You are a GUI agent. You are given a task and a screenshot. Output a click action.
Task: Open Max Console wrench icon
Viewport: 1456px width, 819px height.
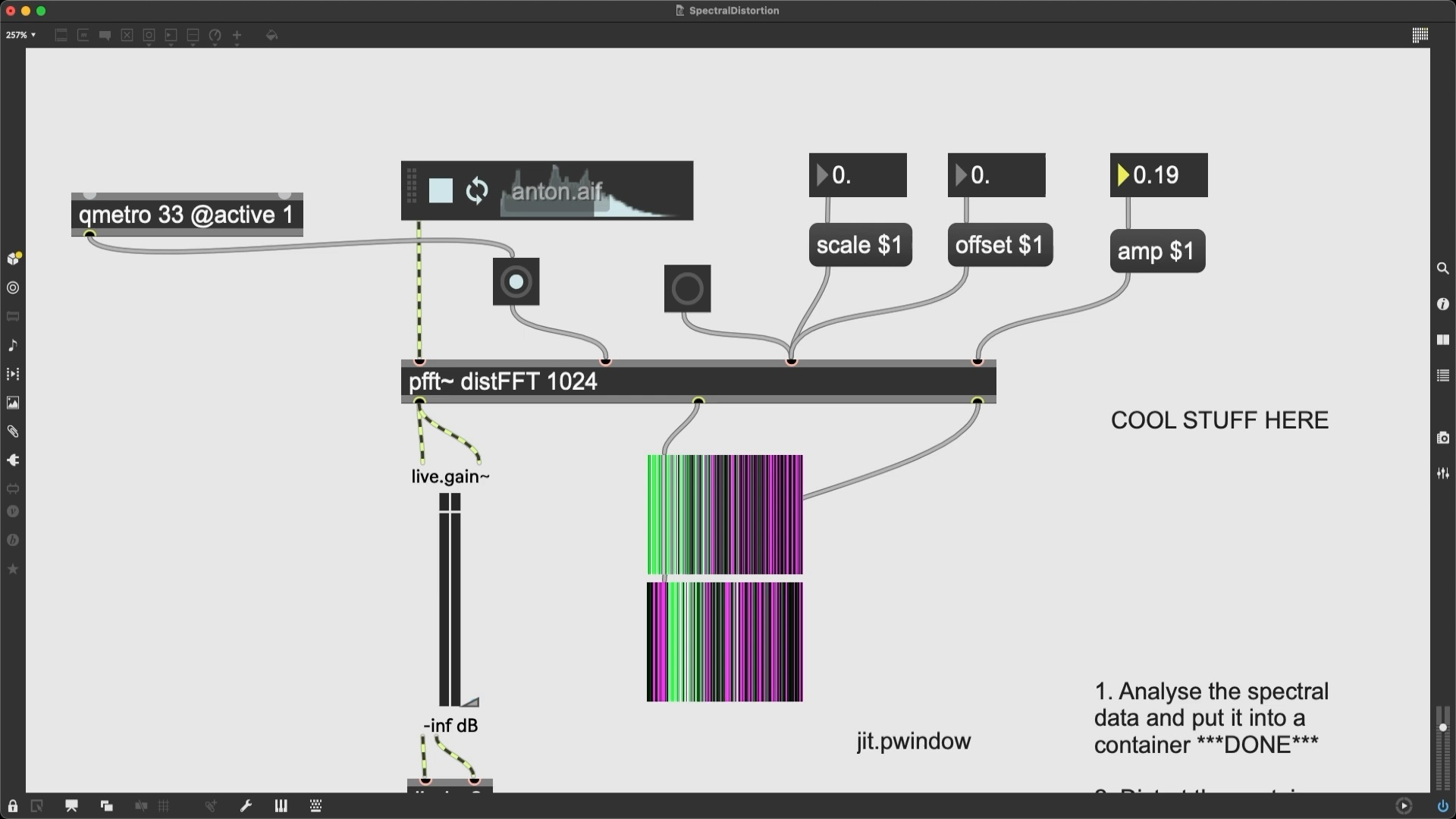(x=246, y=806)
